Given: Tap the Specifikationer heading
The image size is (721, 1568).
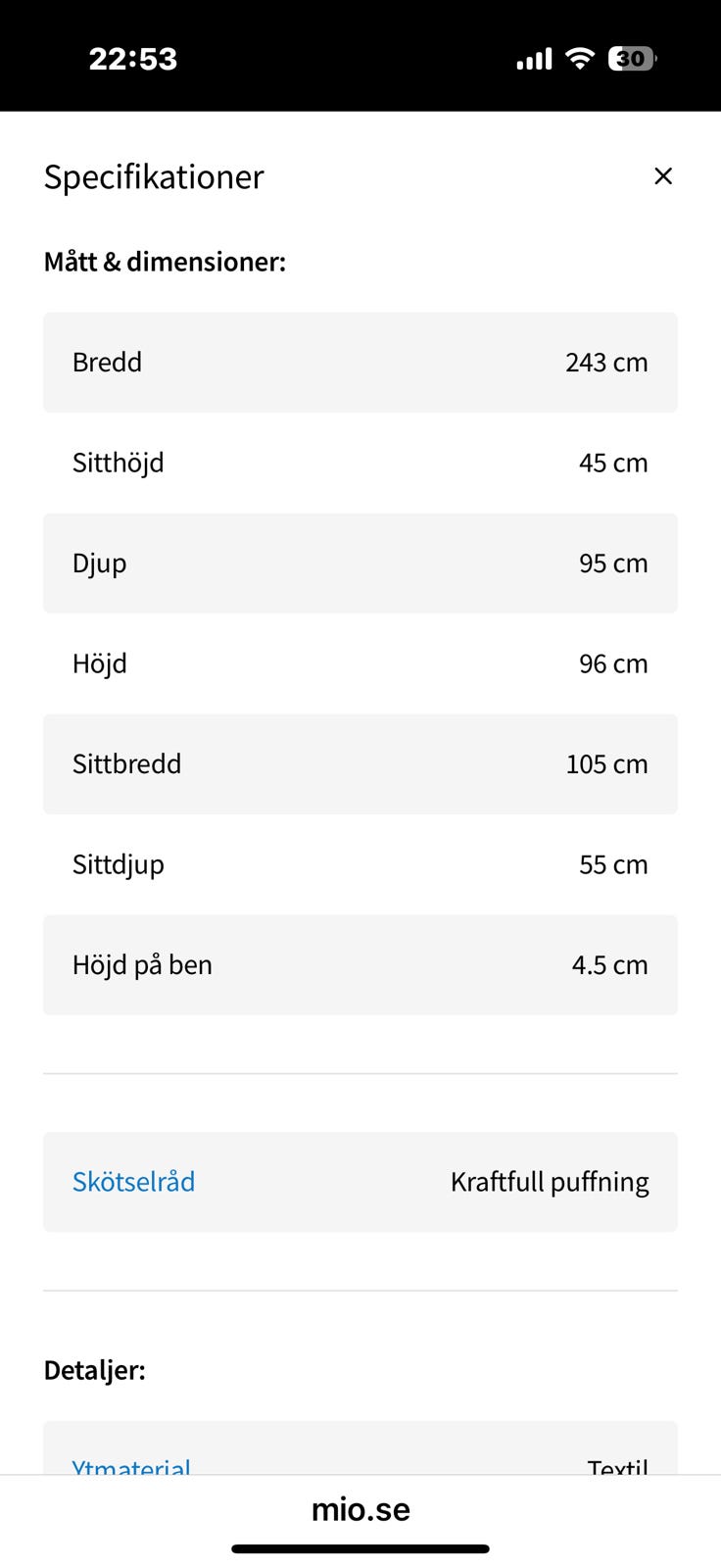Looking at the screenshot, I should [154, 176].
